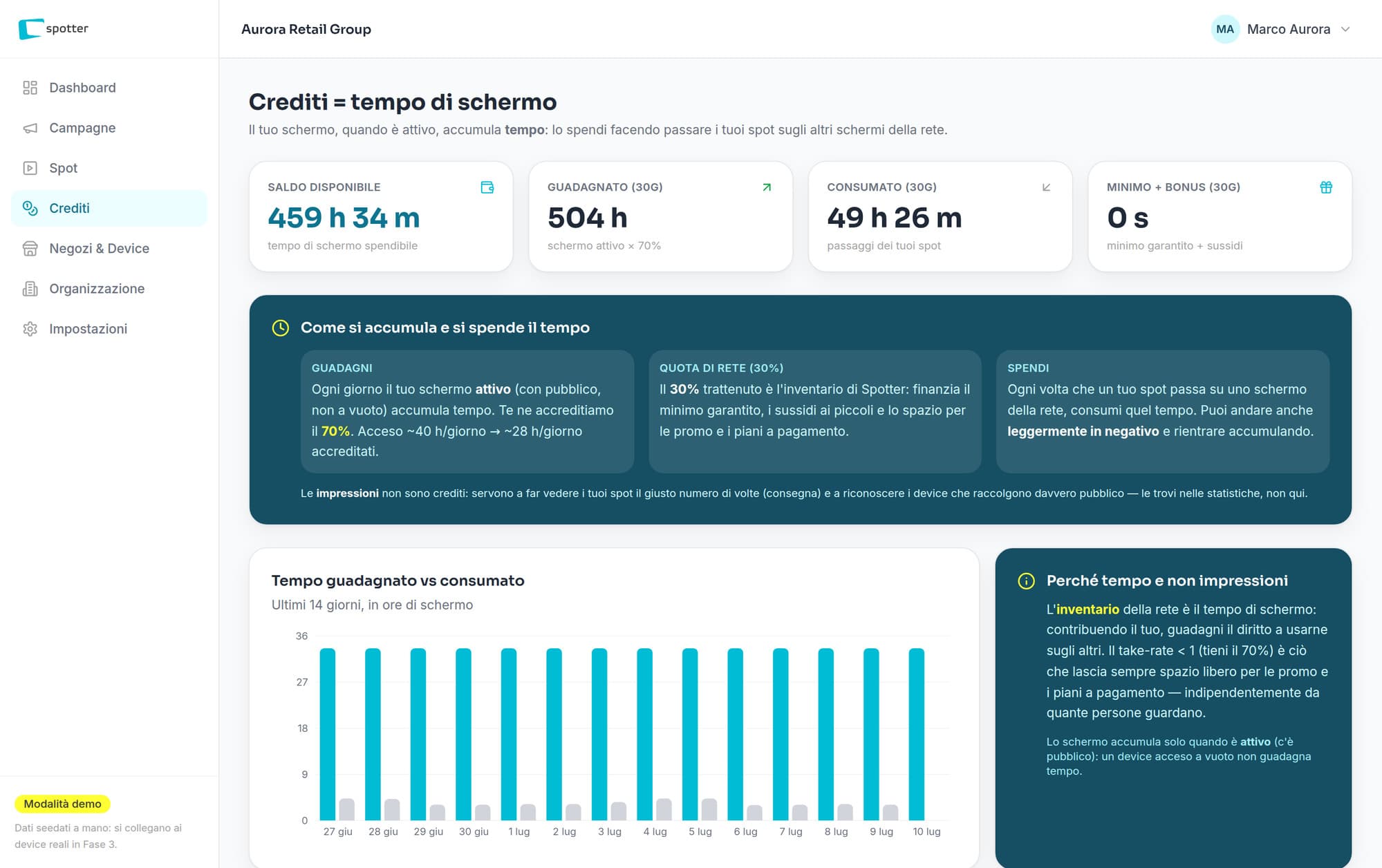Go to Campagne in the sidebar

coord(109,128)
